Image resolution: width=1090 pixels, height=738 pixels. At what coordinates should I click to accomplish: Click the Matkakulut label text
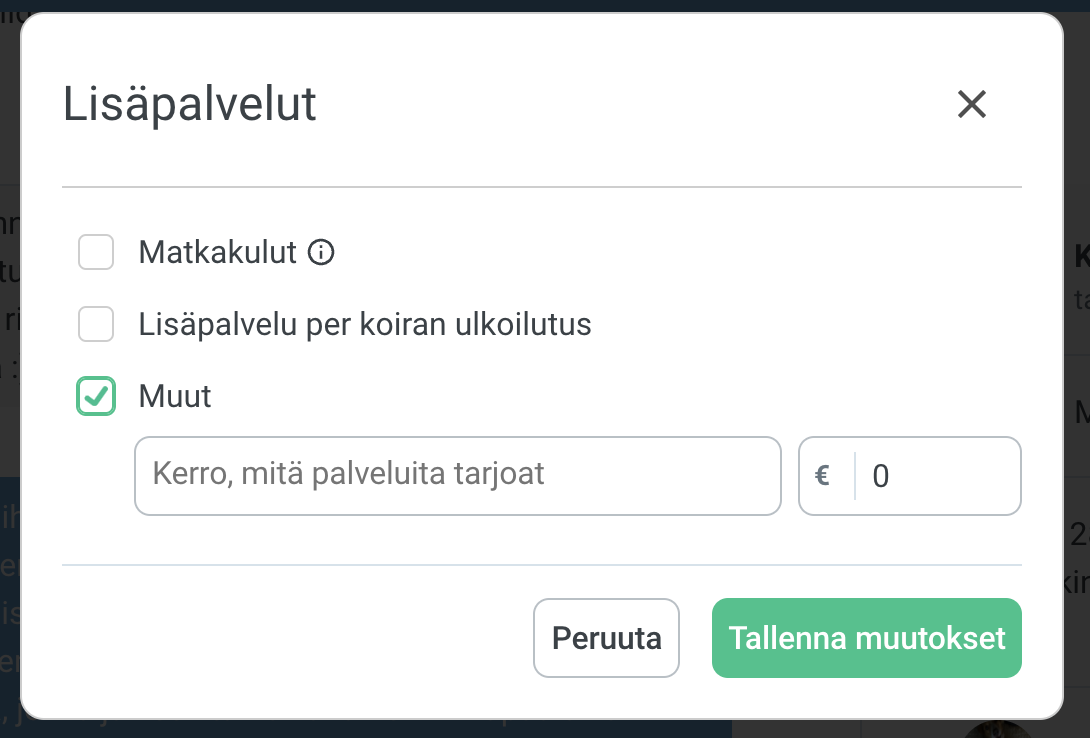pyautogui.click(x=218, y=252)
